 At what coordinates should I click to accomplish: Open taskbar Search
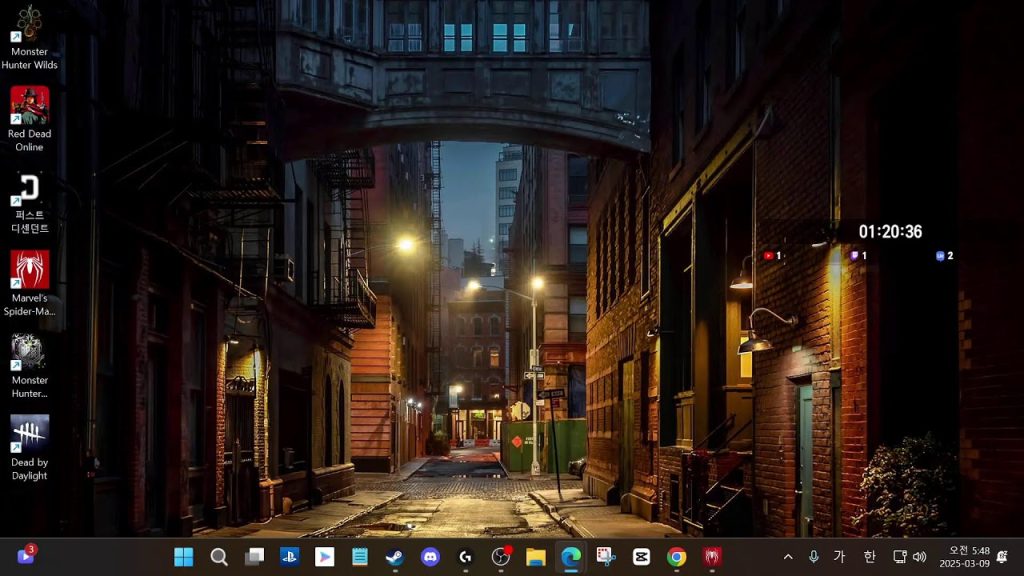coord(219,557)
